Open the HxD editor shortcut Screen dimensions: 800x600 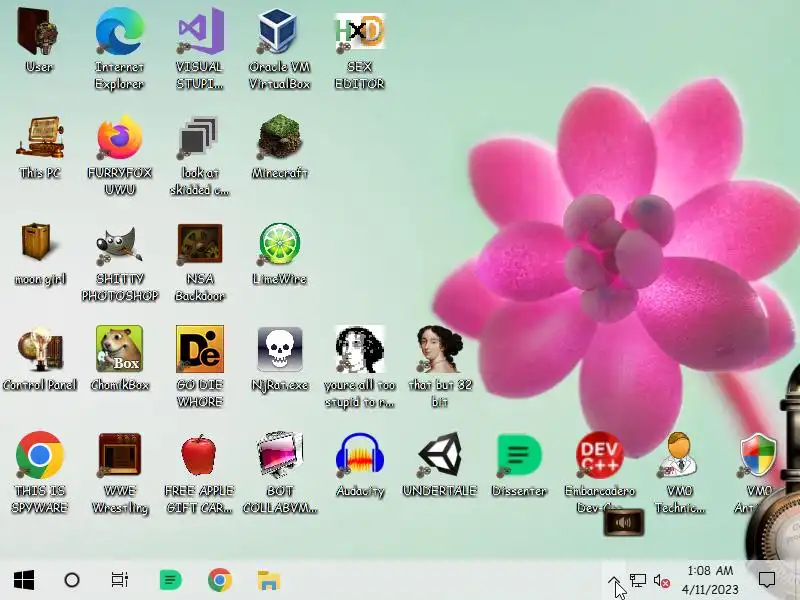pyautogui.click(x=360, y=32)
